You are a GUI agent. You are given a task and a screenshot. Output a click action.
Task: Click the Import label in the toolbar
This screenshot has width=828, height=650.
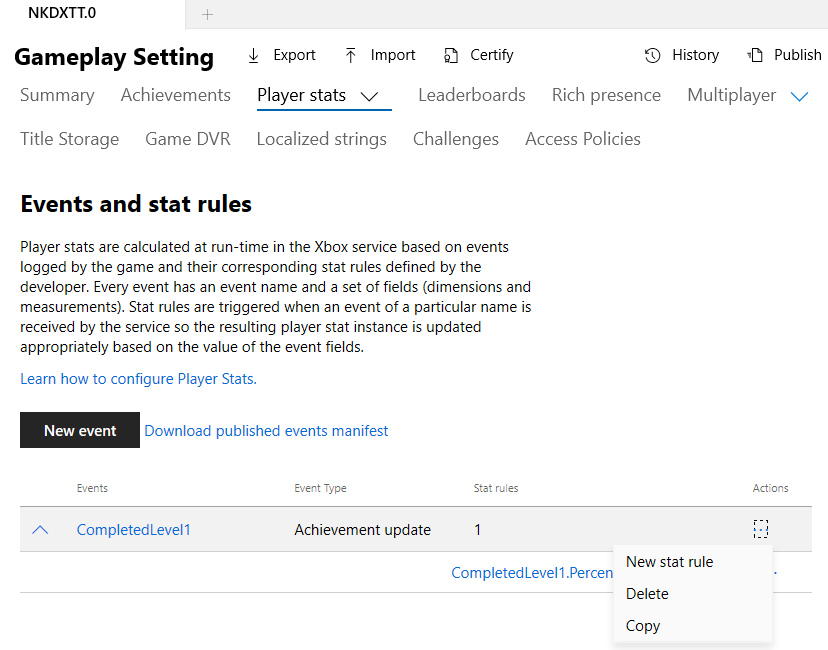[x=393, y=55]
